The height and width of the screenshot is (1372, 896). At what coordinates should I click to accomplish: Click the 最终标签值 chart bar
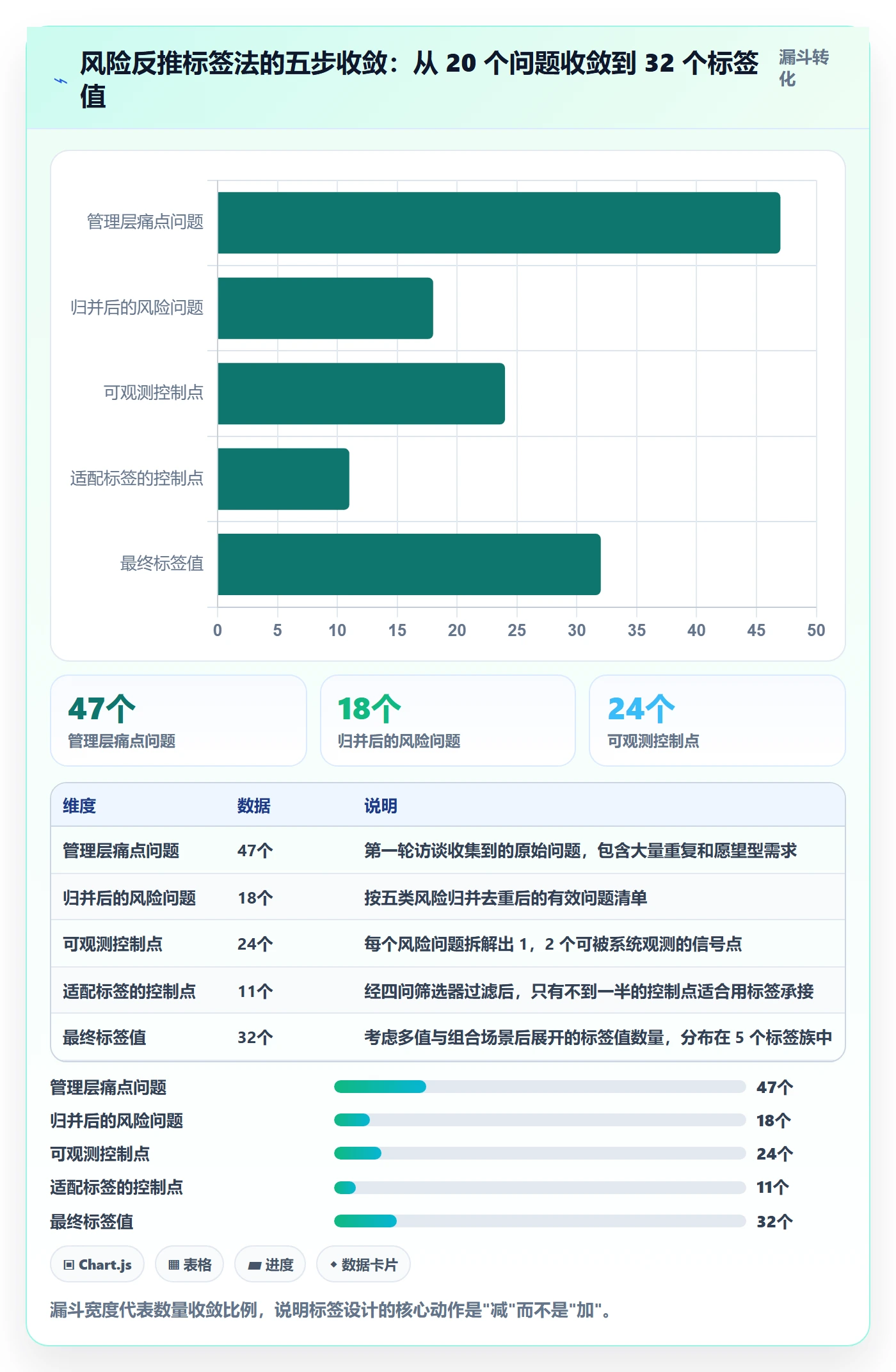pyautogui.click(x=410, y=564)
